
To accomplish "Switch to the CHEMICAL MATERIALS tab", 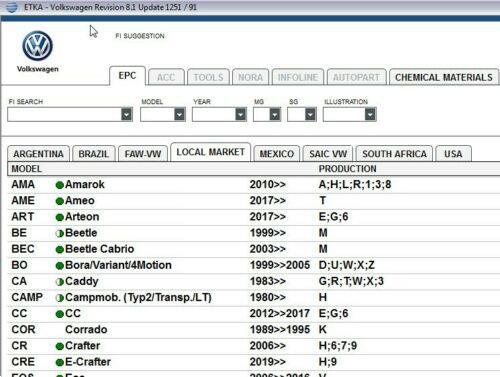I will point(444,77).
